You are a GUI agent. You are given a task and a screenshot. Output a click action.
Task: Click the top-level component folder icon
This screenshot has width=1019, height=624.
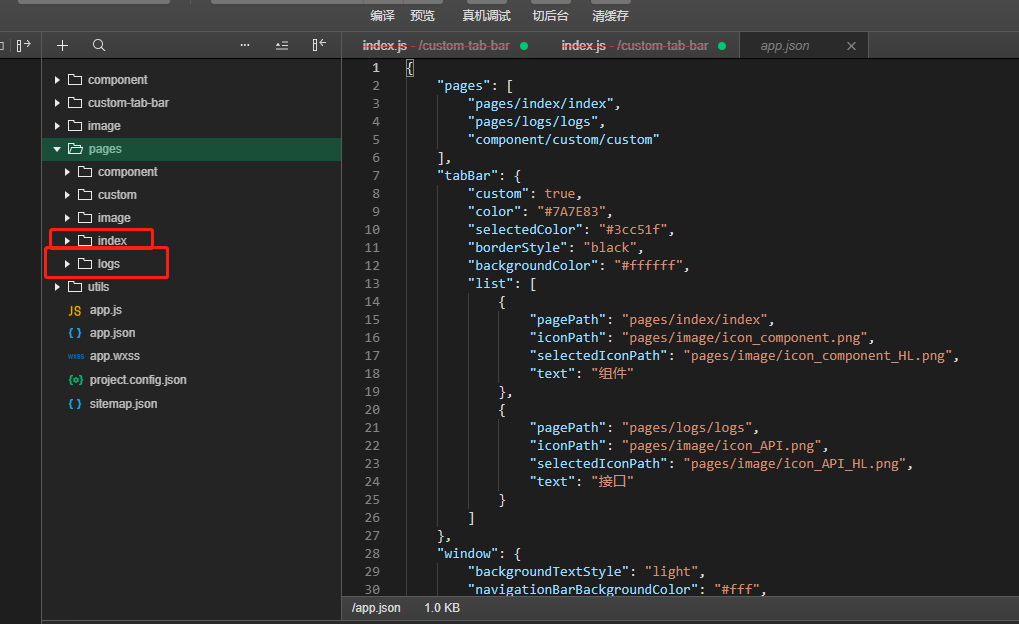[x=75, y=79]
